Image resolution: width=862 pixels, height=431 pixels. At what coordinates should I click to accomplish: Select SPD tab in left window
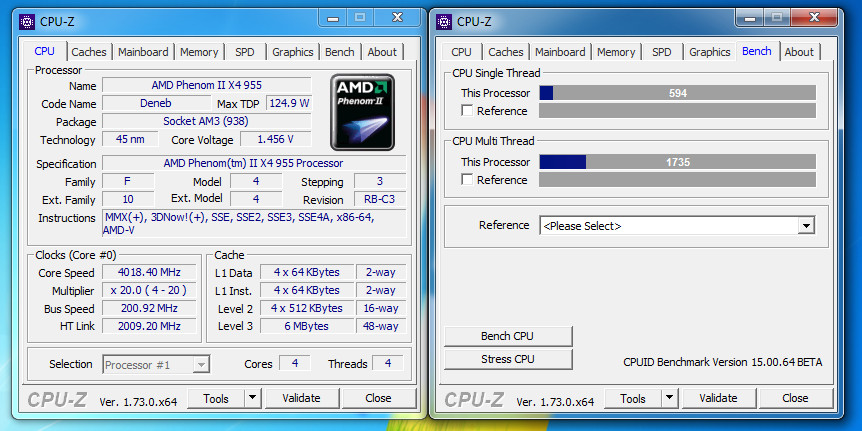[x=245, y=52]
